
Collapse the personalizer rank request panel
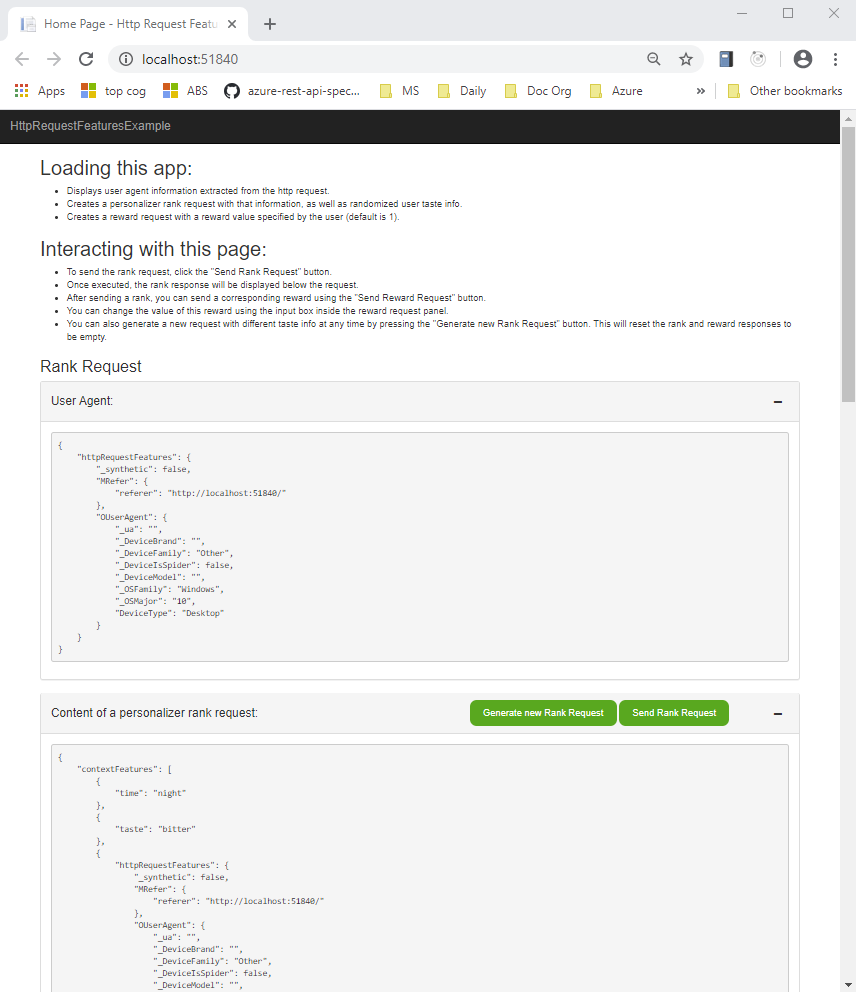coord(778,713)
